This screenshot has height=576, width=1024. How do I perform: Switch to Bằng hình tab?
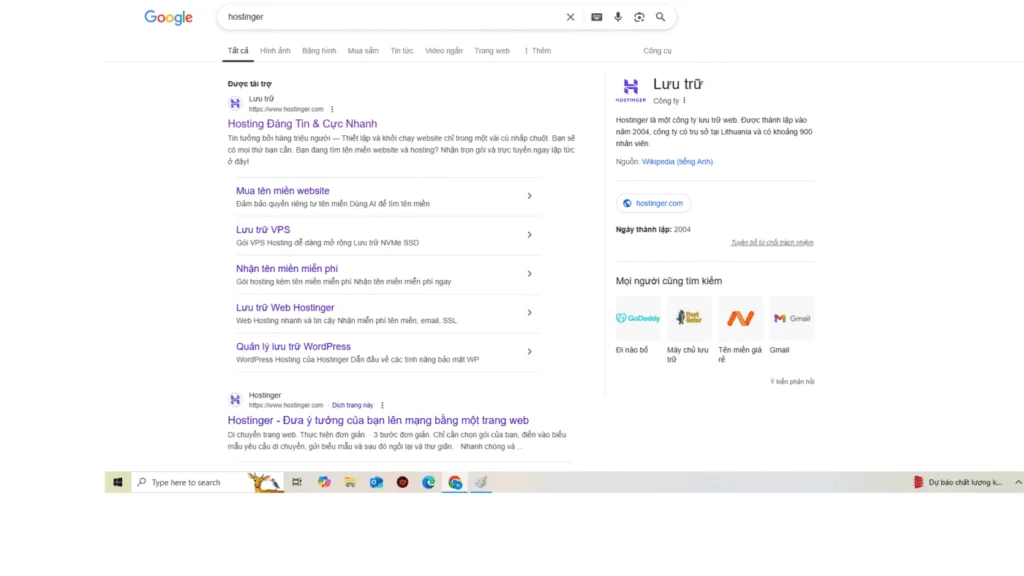click(319, 50)
